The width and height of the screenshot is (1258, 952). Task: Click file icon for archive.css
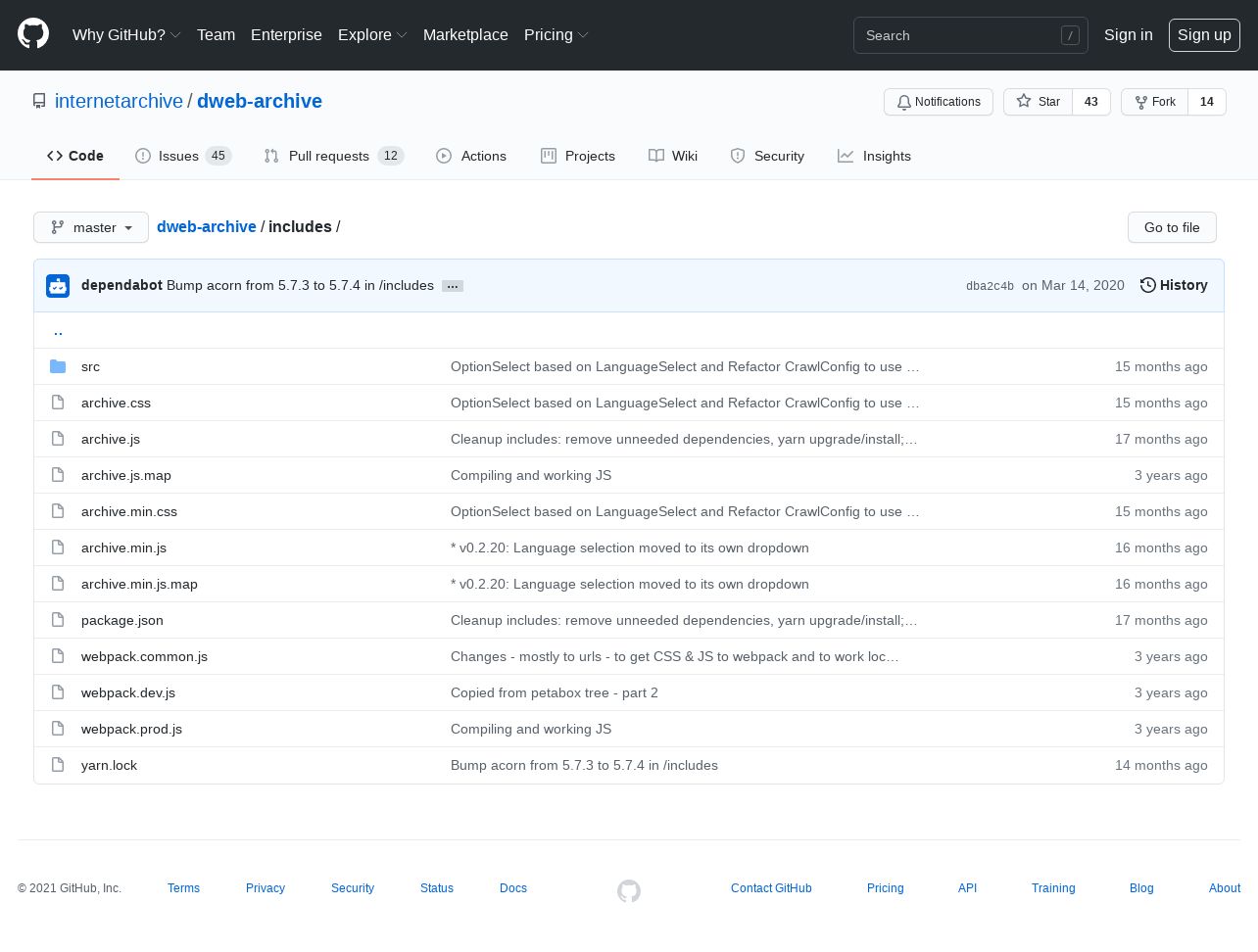pyautogui.click(x=58, y=403)
